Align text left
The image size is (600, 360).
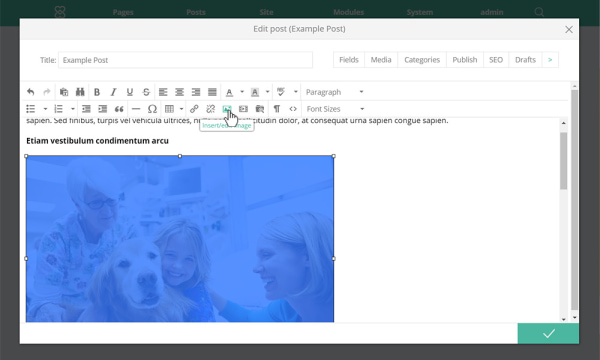pos(163,92)
